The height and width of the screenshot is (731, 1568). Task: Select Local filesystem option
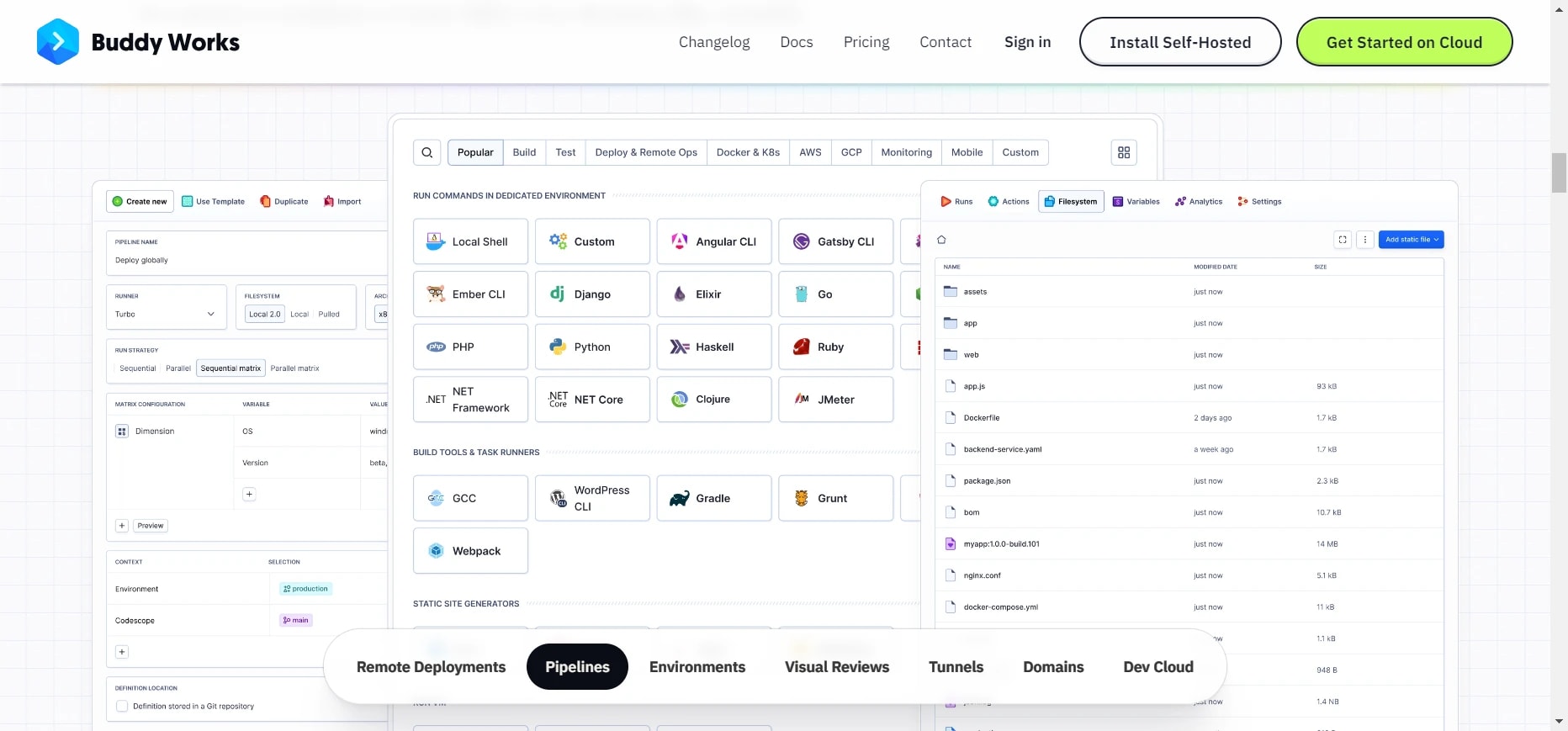(299, 315)
